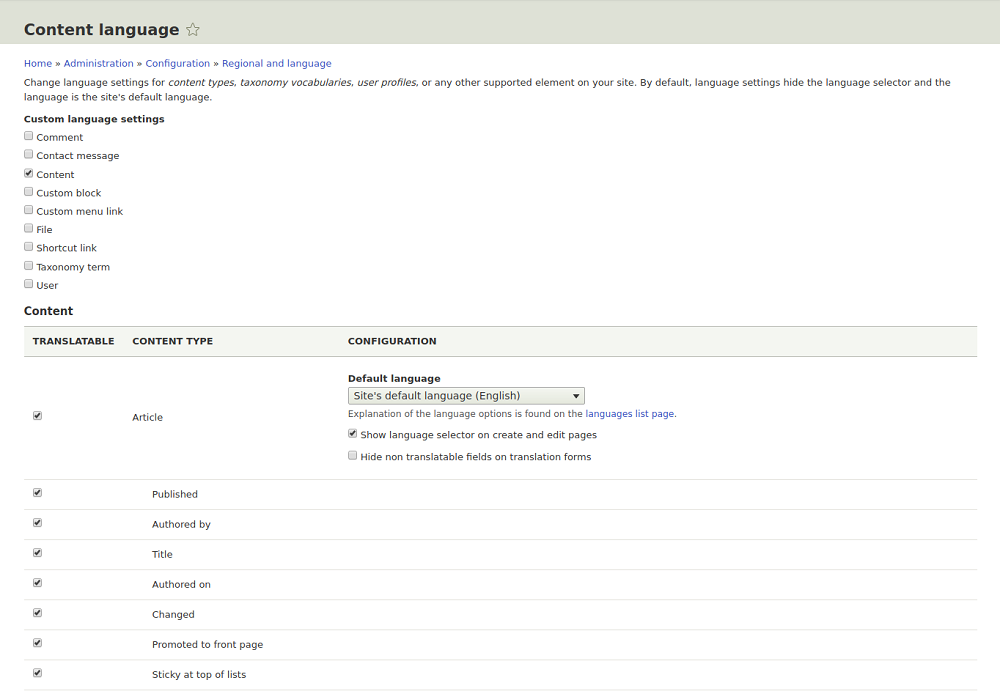This screenshot has height=694, width=1000.
Task: Open the Default language dropdown
Action: (465, 396)
